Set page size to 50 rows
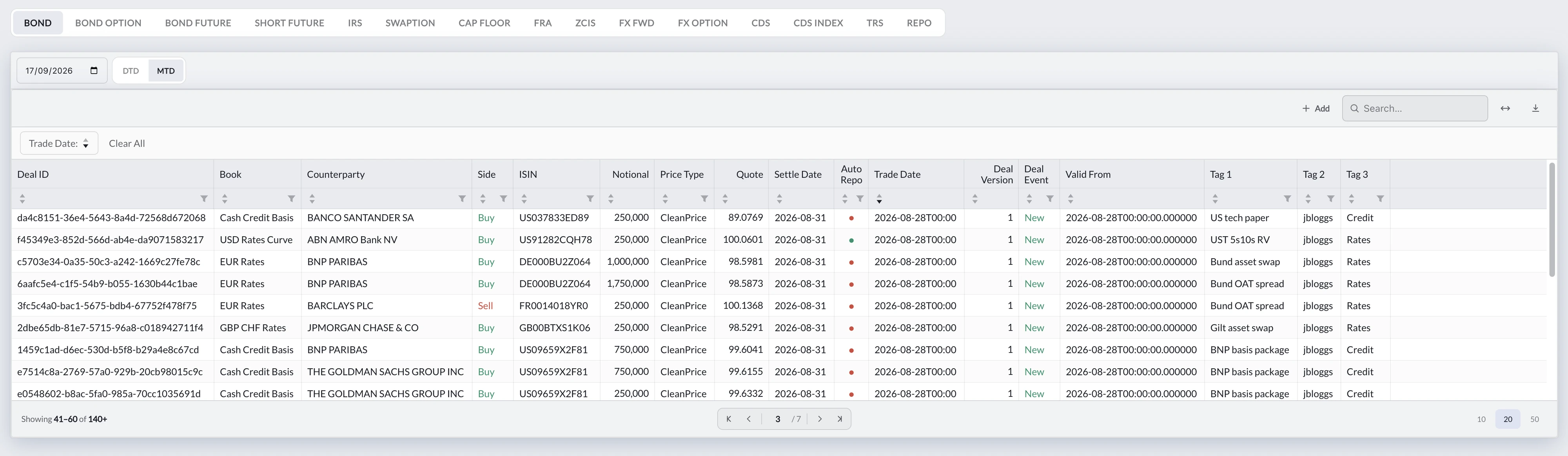1568x456 pixels. (x=1535, y=419)
